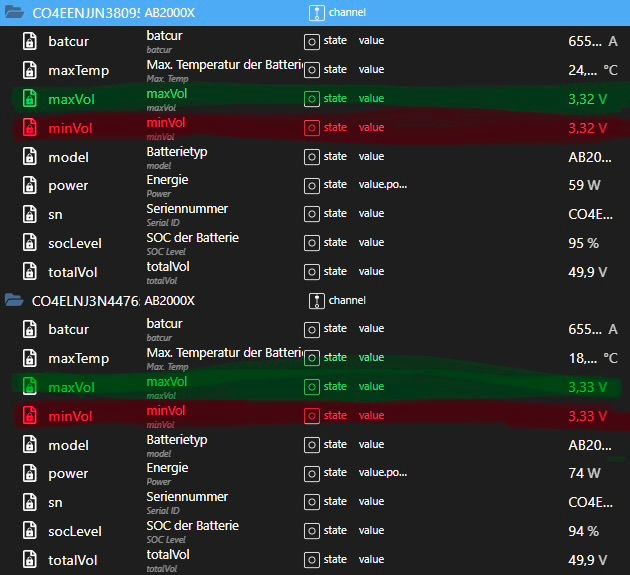Screen dimensions: 630x575
Task: Click the green 3,32 V value
Action: 587,99
